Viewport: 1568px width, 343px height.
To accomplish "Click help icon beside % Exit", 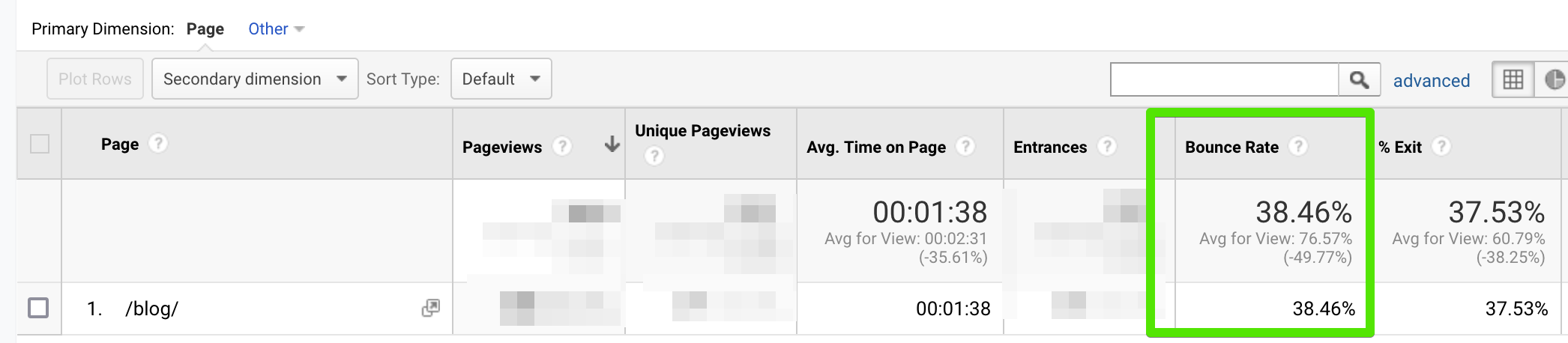I will (1441, 147).
